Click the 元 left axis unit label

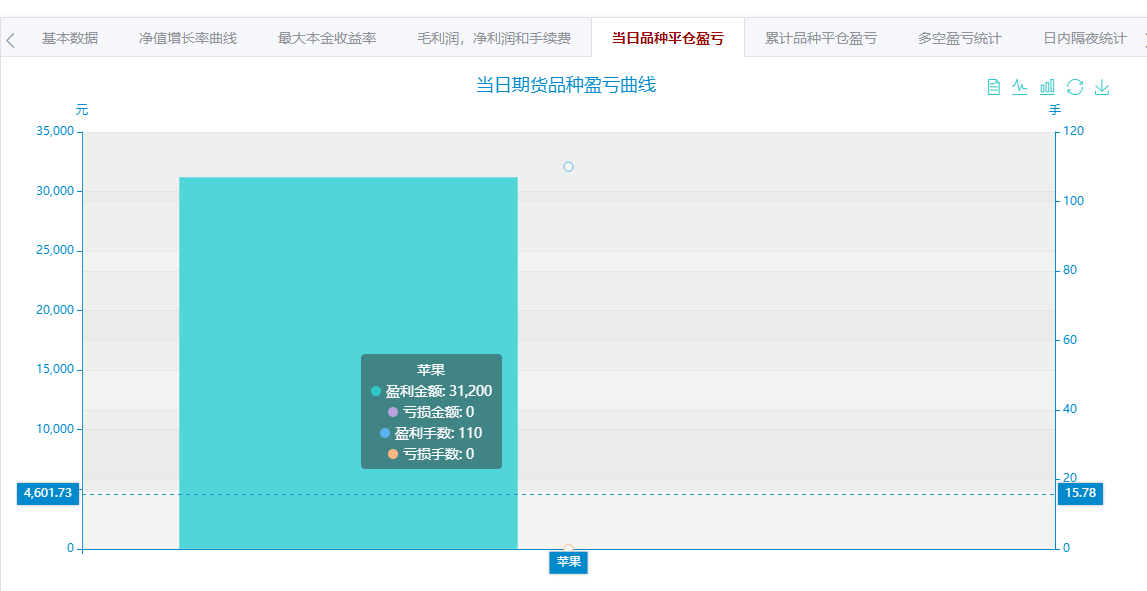click(x=82, y=110)
